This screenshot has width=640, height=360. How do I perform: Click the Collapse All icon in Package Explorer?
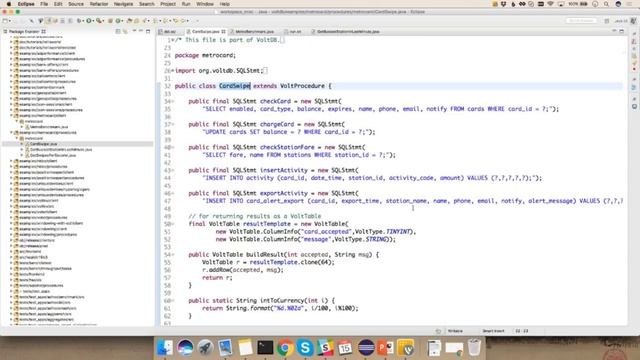pyautogui.click(x=118, y=31)
